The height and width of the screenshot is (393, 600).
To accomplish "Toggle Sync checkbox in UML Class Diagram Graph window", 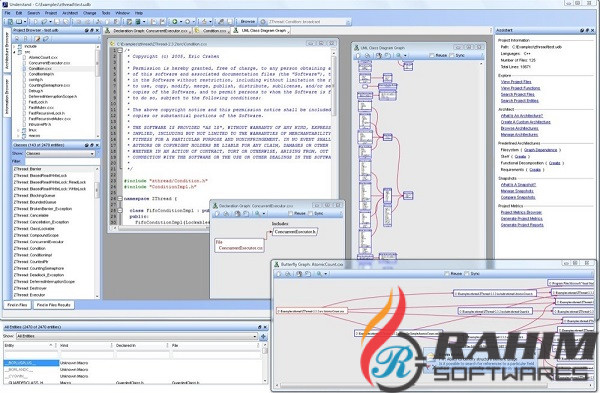I will (x=452, y=56).
